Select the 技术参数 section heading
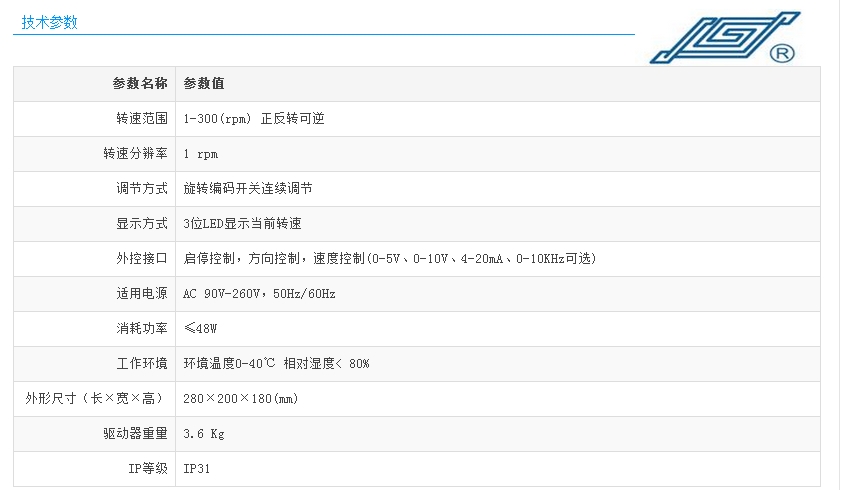 (49, 22)
